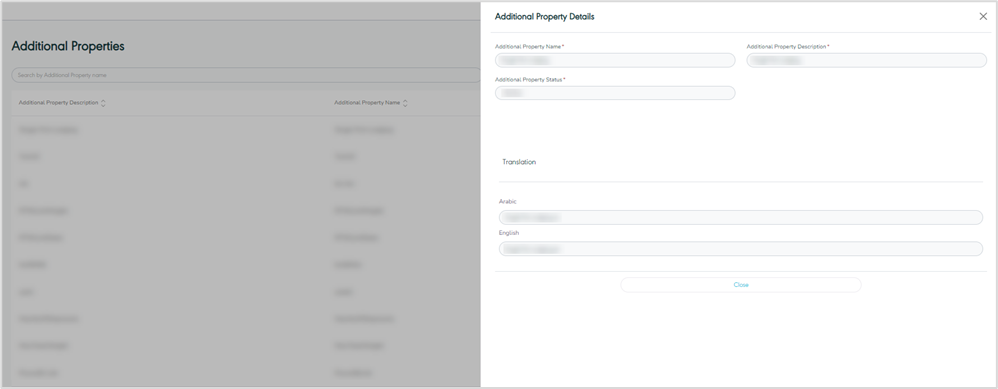Click the Search by Additional Property name box
The image size is (998, 389).
point(247,75)
